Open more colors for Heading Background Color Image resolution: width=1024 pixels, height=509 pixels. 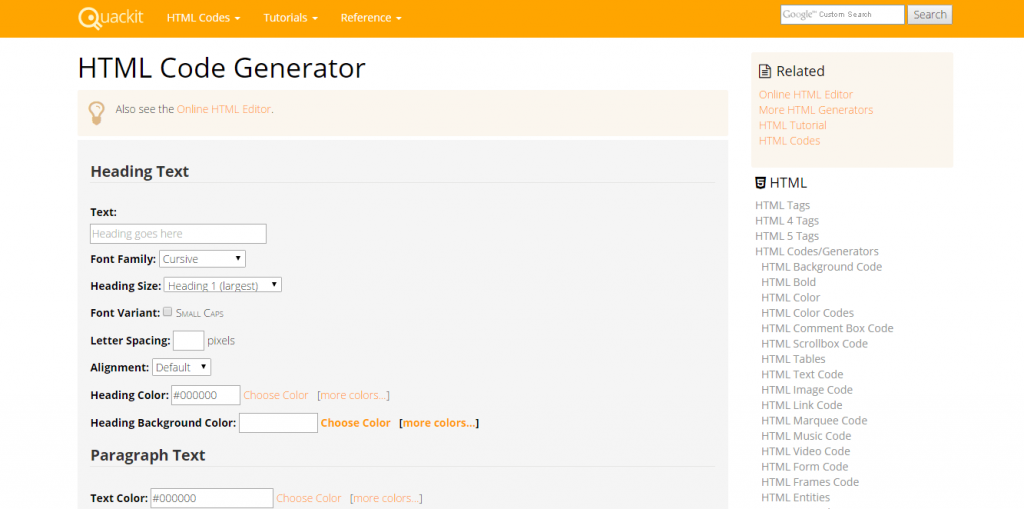coord(439,423)
